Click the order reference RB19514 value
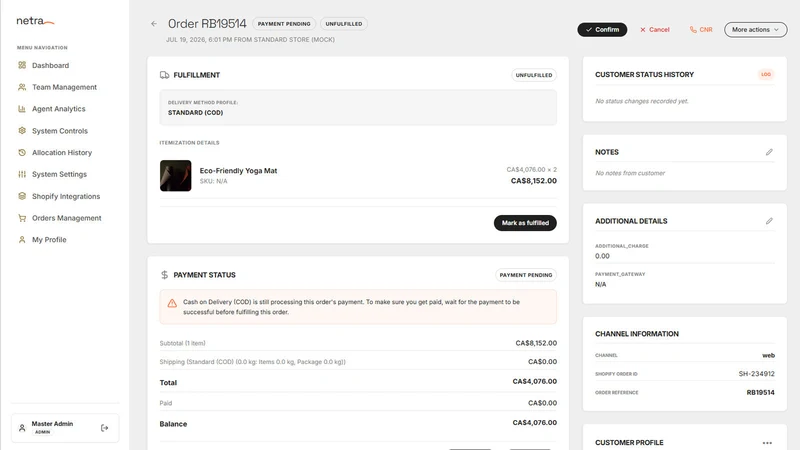The height and width of the screenshot is (450, 800). 760,392
